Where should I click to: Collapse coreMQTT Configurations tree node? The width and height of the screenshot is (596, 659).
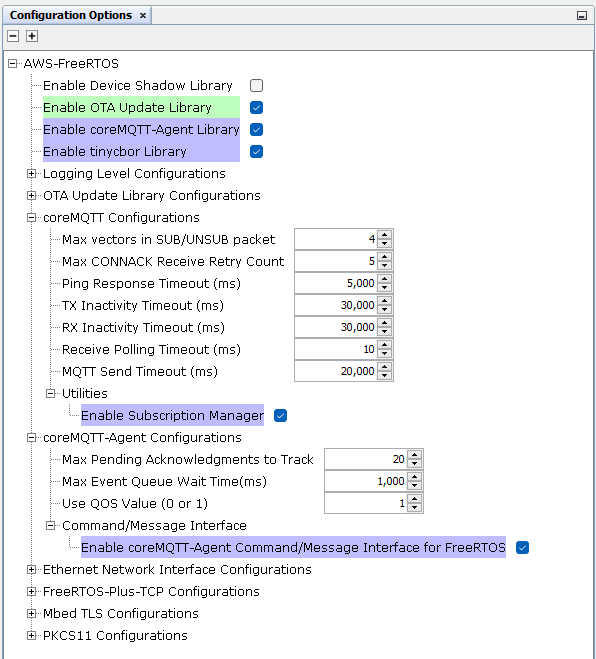[31, 218]
